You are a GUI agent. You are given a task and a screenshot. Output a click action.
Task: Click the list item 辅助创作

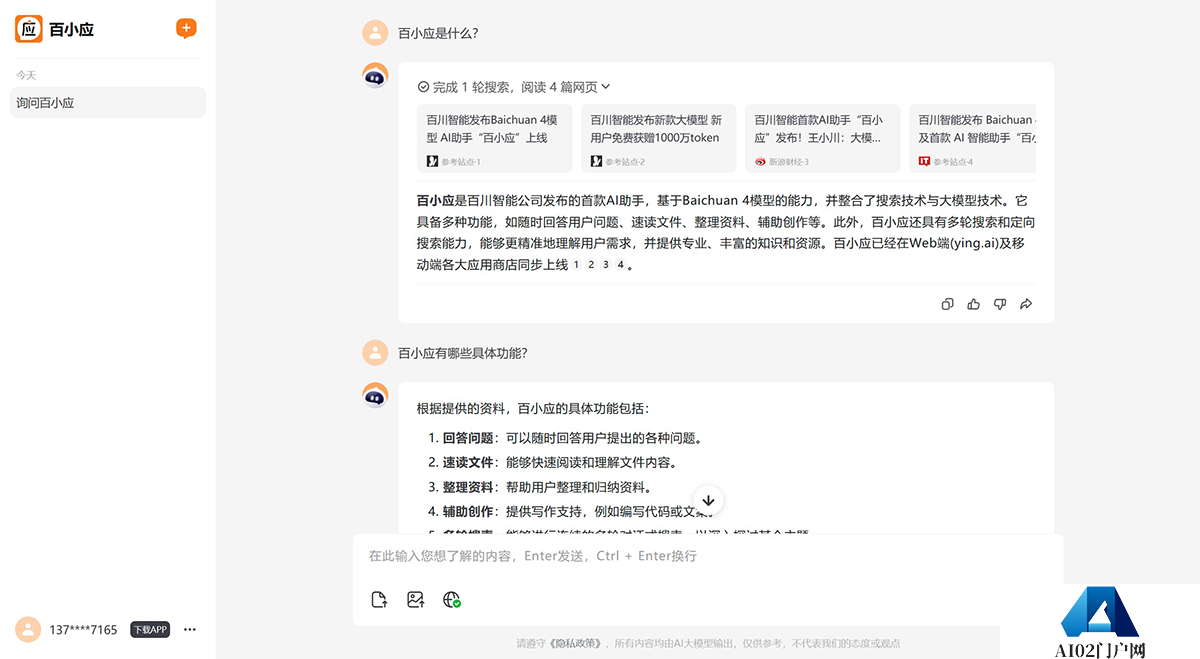tap(468, 512)
